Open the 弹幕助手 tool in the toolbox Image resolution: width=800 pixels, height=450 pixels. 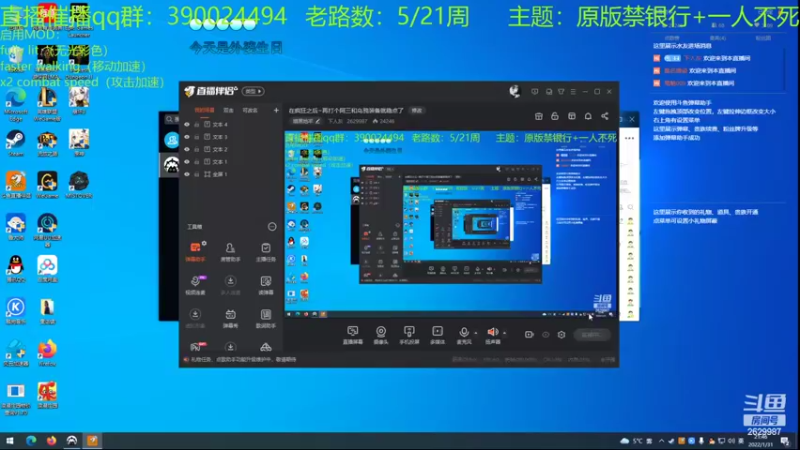(195, 252)
